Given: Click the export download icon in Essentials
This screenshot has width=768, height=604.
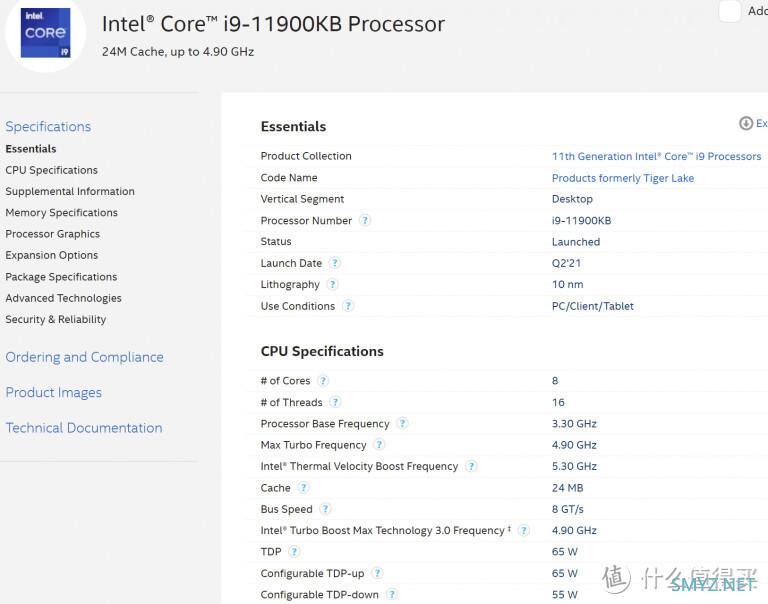Looking at the screenshot, I should click(x=746, y=123).
